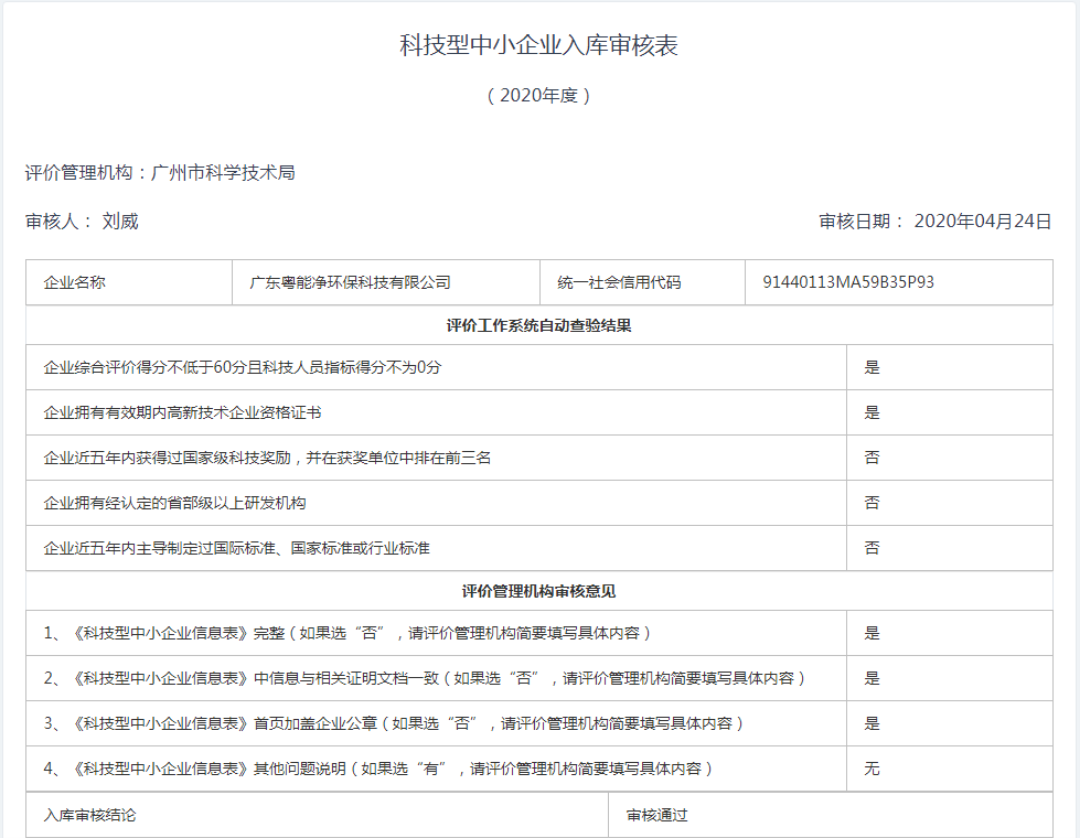Click the 评价工作系统自动查验结果 section header
The height and width of the screenshot is (838, 1080).
539,326
